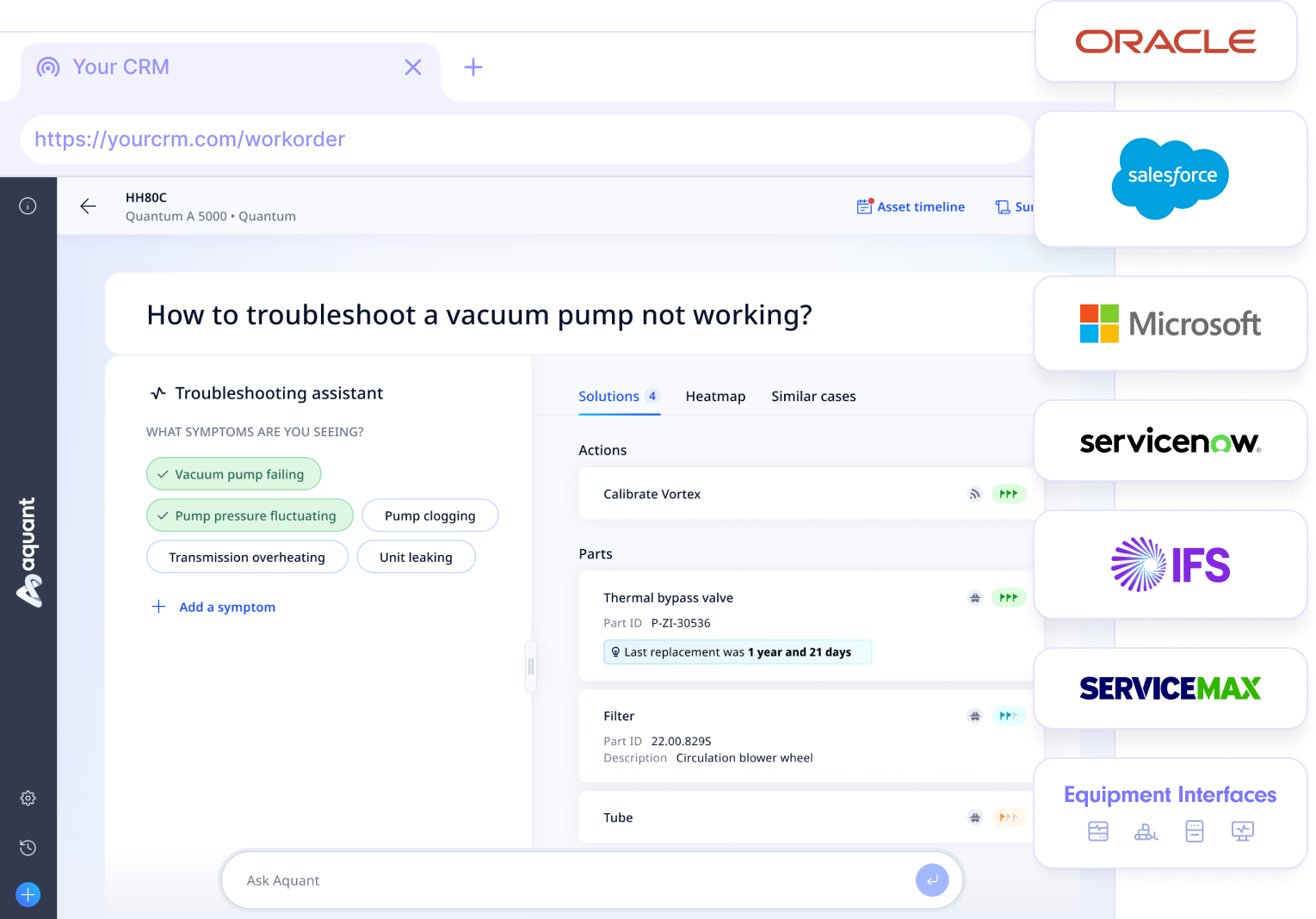Switch to the Similar cases tab
The width and height of the screenshot is (1316, 919).
coord(813,397)
